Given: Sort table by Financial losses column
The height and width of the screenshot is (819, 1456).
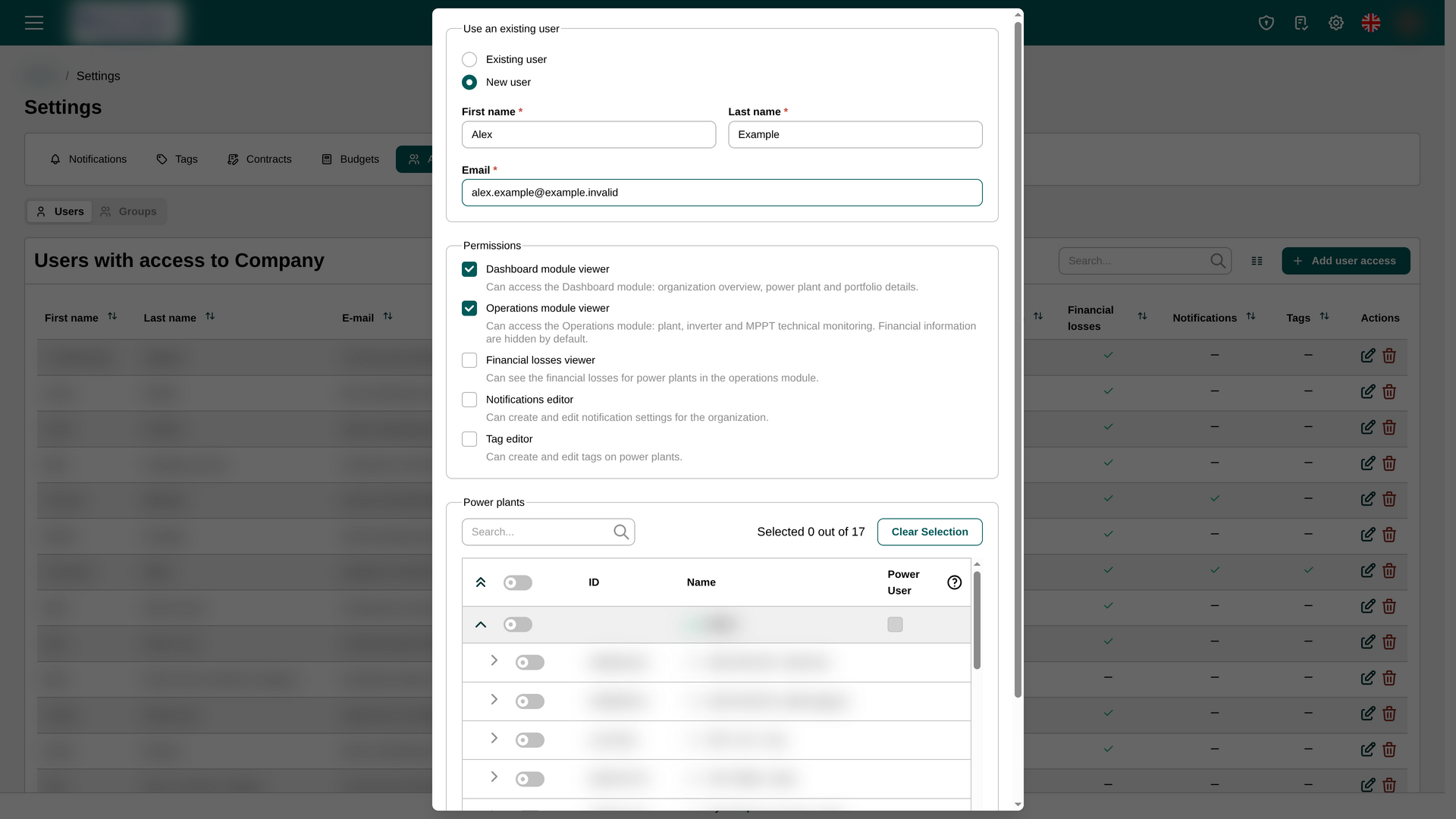Looking at the screenshot, I should point(1142,316).
